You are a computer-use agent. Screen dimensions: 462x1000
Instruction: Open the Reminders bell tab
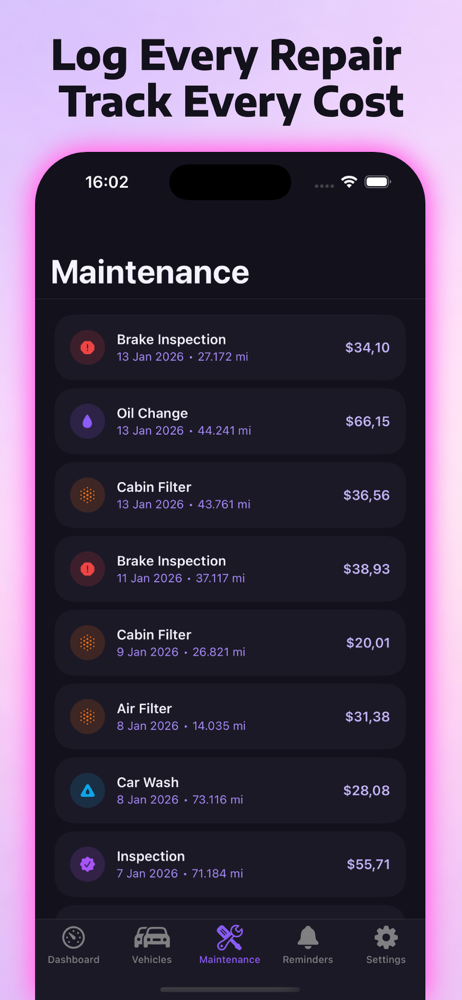[x=308, y=945]
